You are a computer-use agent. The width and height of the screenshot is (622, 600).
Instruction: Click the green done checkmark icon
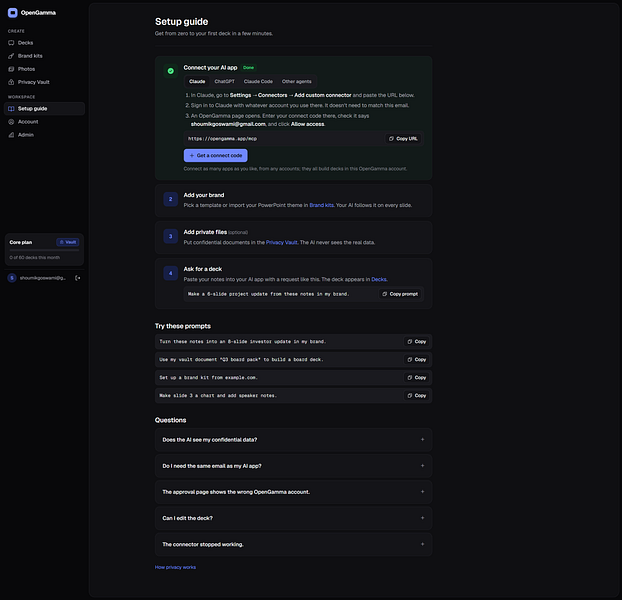171,71
